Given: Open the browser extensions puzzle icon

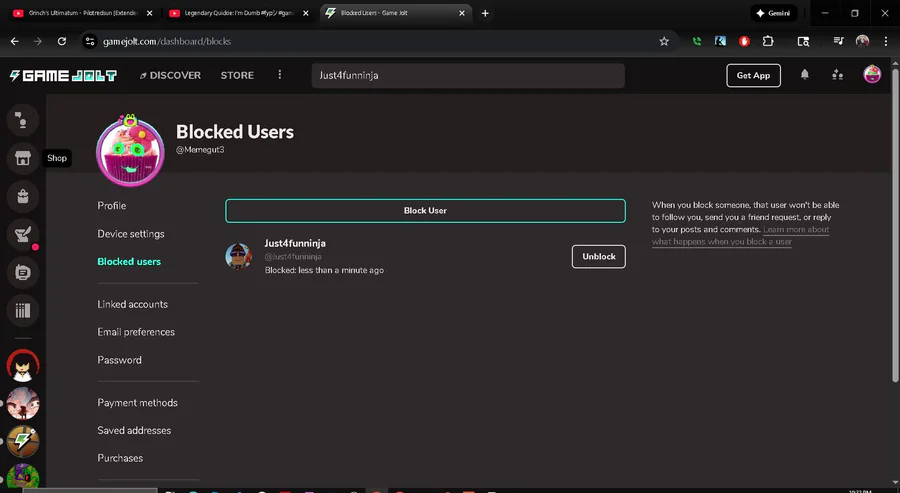Looking at the screenshot, I should tap(768, 42).
